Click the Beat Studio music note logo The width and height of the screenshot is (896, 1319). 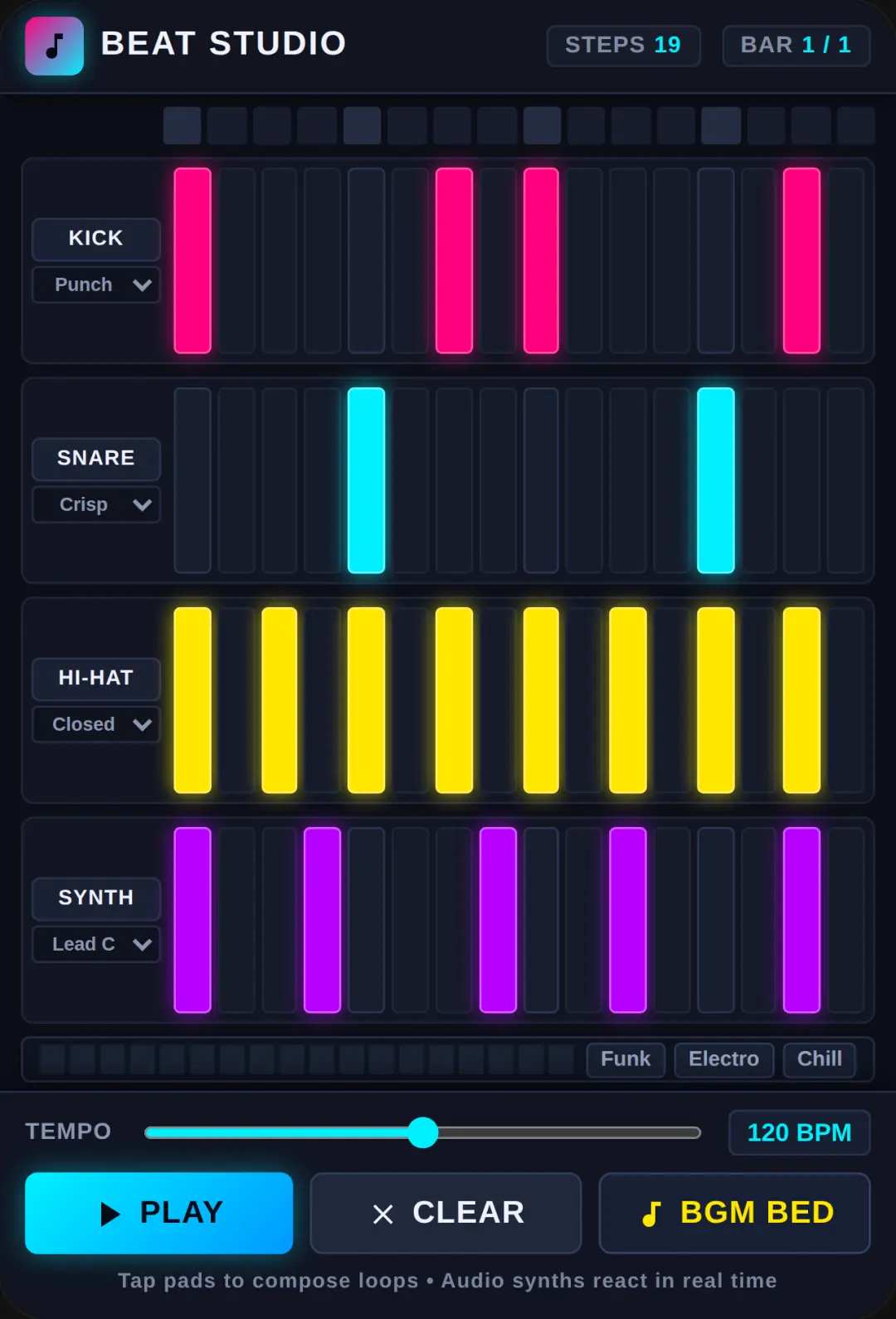(x=54, y=46)
